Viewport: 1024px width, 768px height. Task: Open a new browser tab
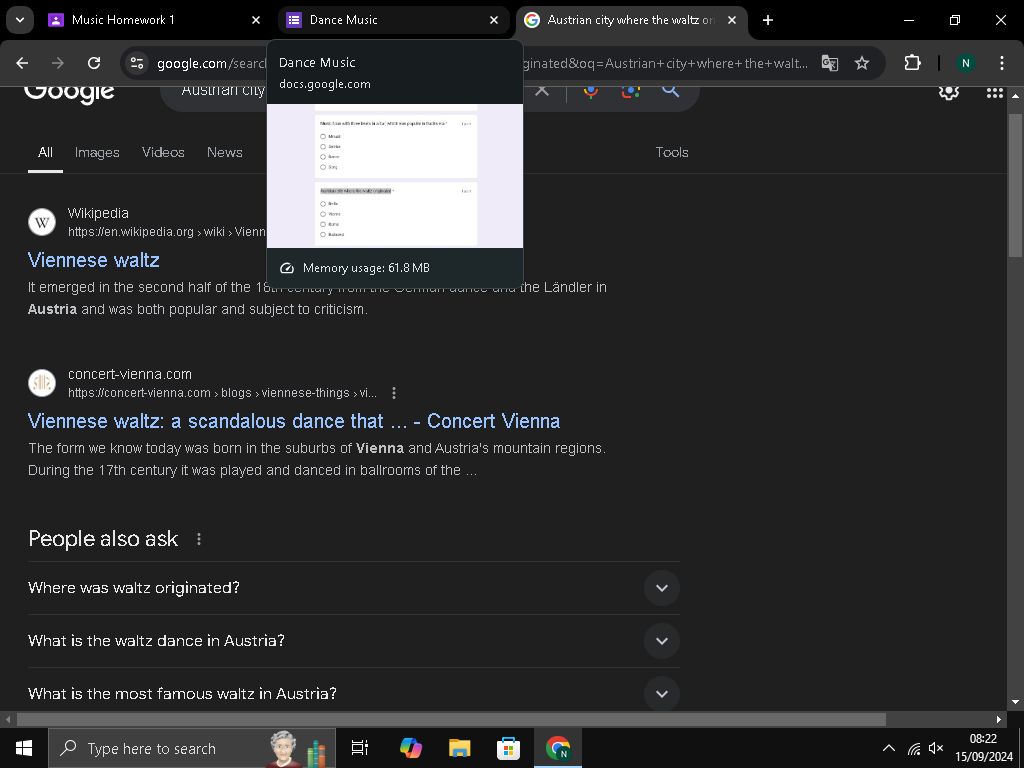pyautogui.click(x=768, y=20)
